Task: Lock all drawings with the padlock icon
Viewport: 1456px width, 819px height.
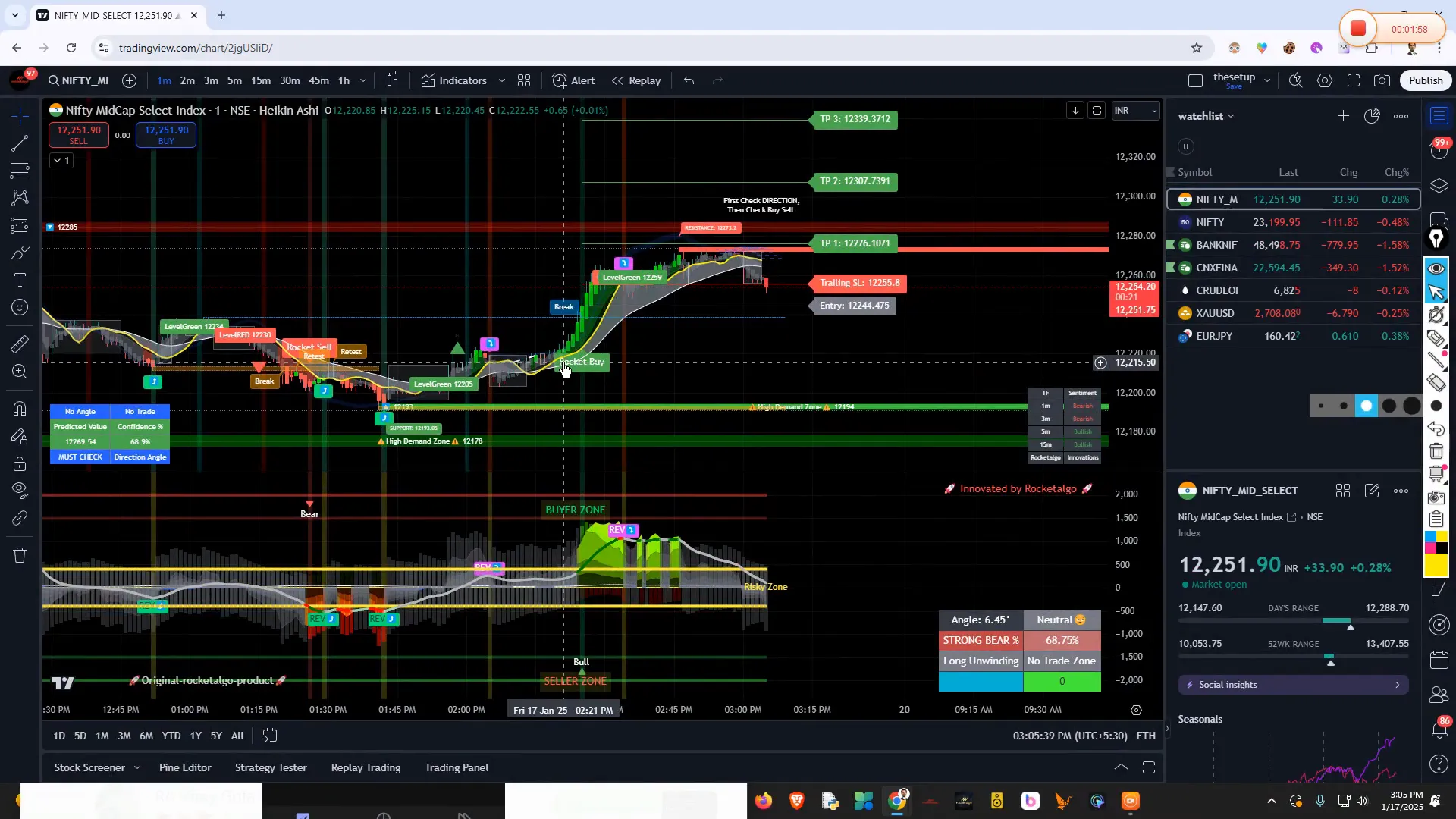Action: pyautogui.click(x=19, y=464)
